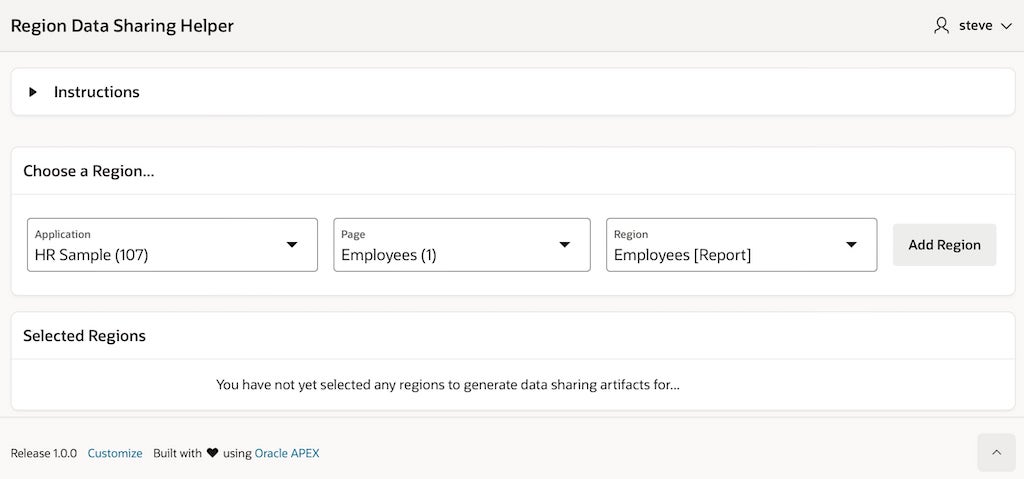The image size is (1024, 479).
Task: Open the Customize link
Action: 115,453
